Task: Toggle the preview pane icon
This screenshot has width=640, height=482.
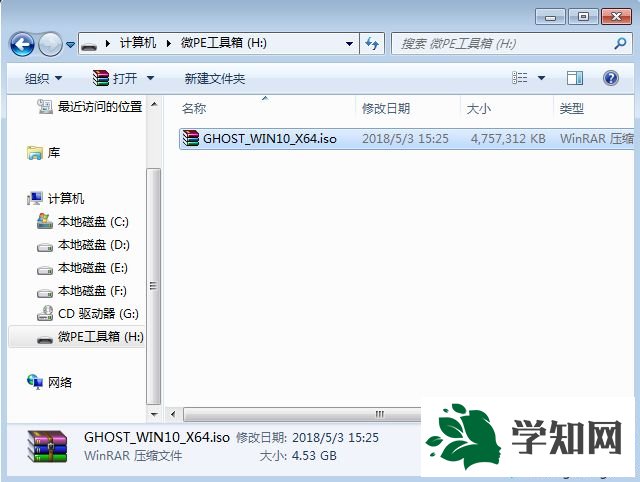Action: pyautogui.click(x=575, y=78)
